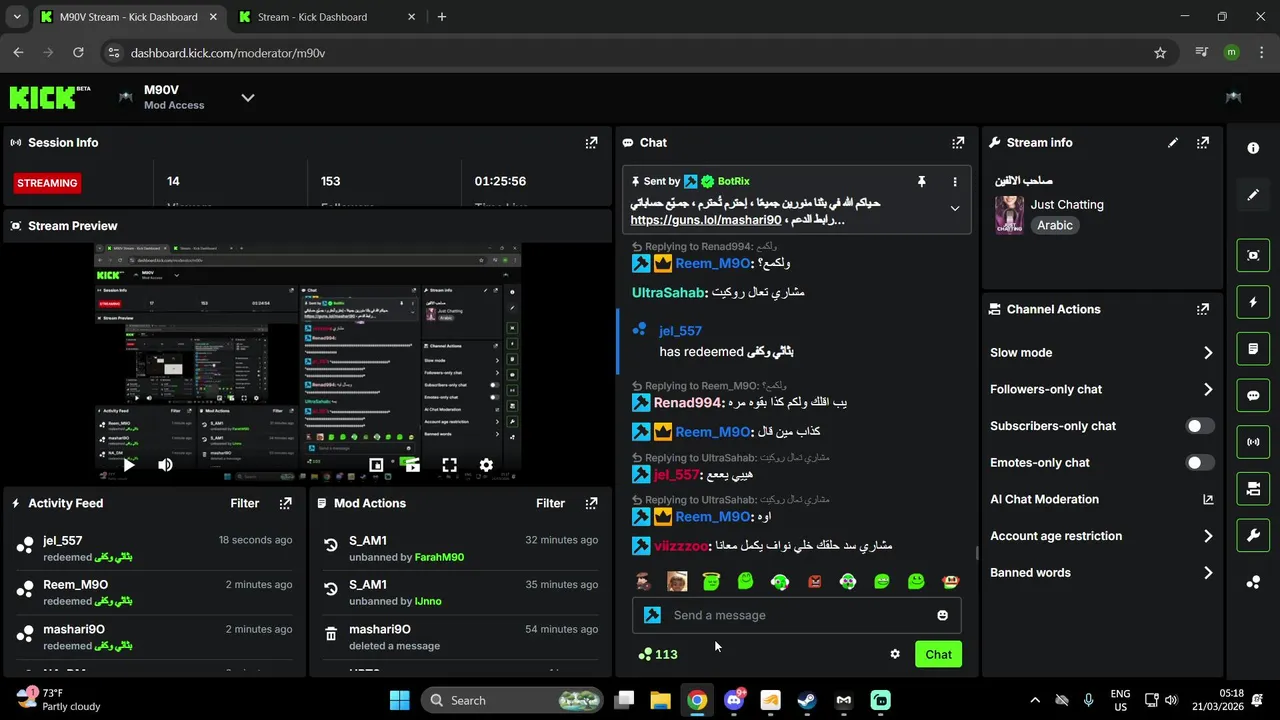The width and height of the screenshot is (1280, 720).
Task: Open chat settings gear icon
Action: pos(895,654)
